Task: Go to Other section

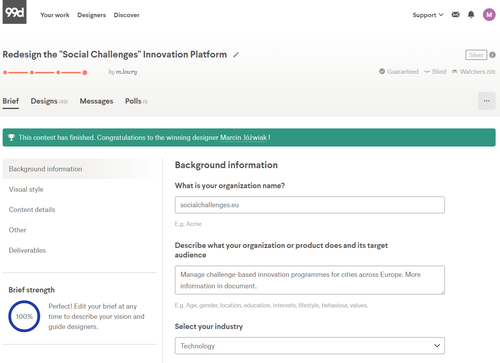Action: tap(17, 230)
